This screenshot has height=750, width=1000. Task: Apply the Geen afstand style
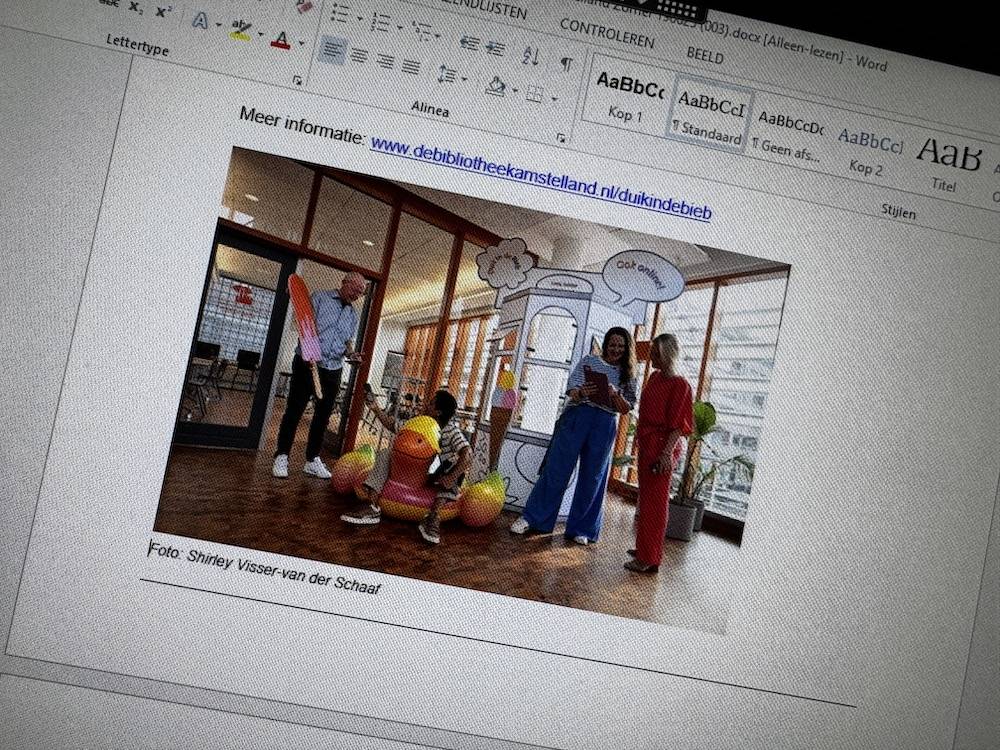pos(788,135)
